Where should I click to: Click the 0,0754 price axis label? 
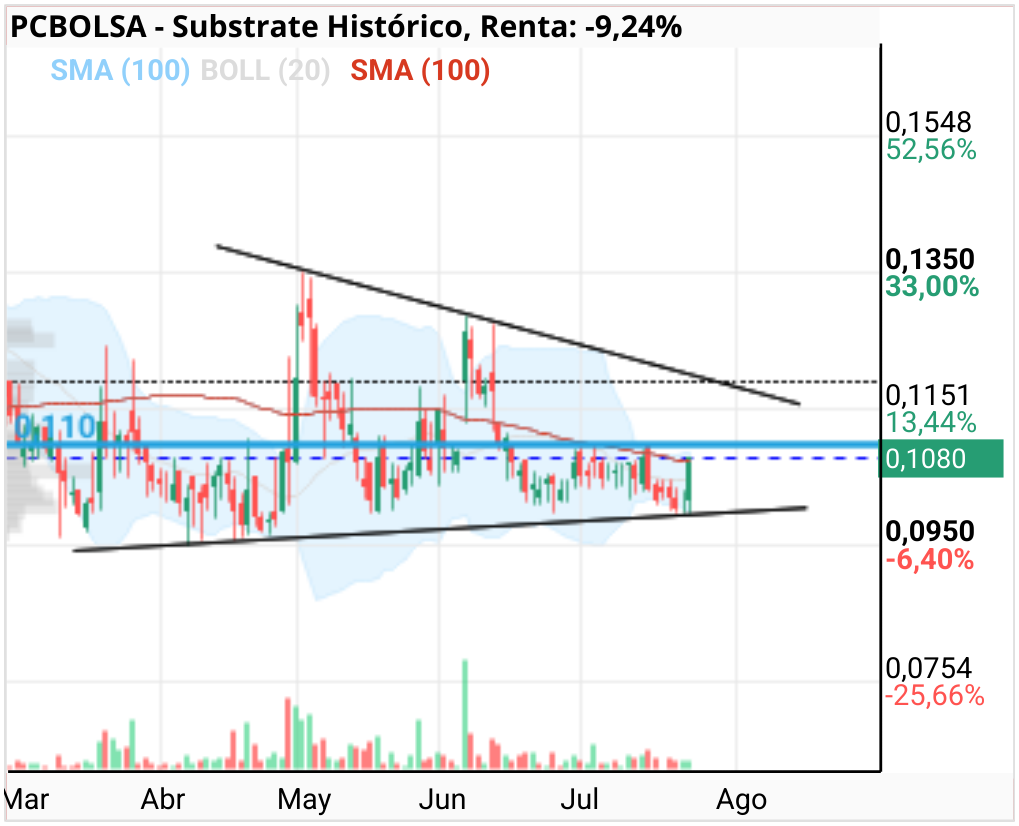(929, 668)
